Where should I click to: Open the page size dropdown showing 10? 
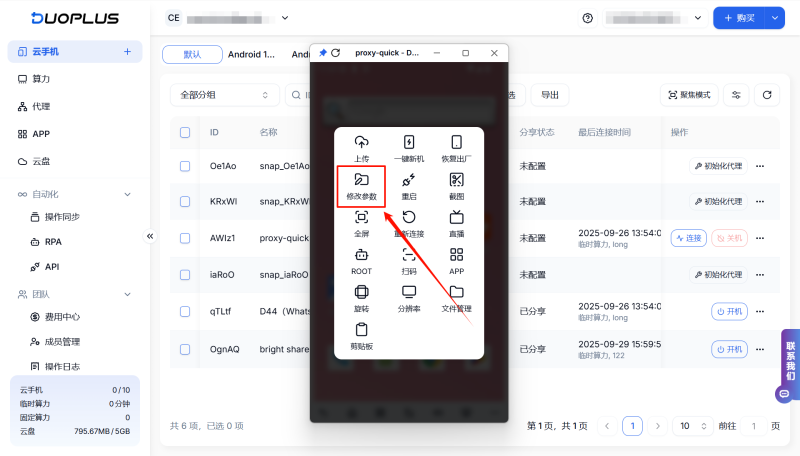click(692, 426)
